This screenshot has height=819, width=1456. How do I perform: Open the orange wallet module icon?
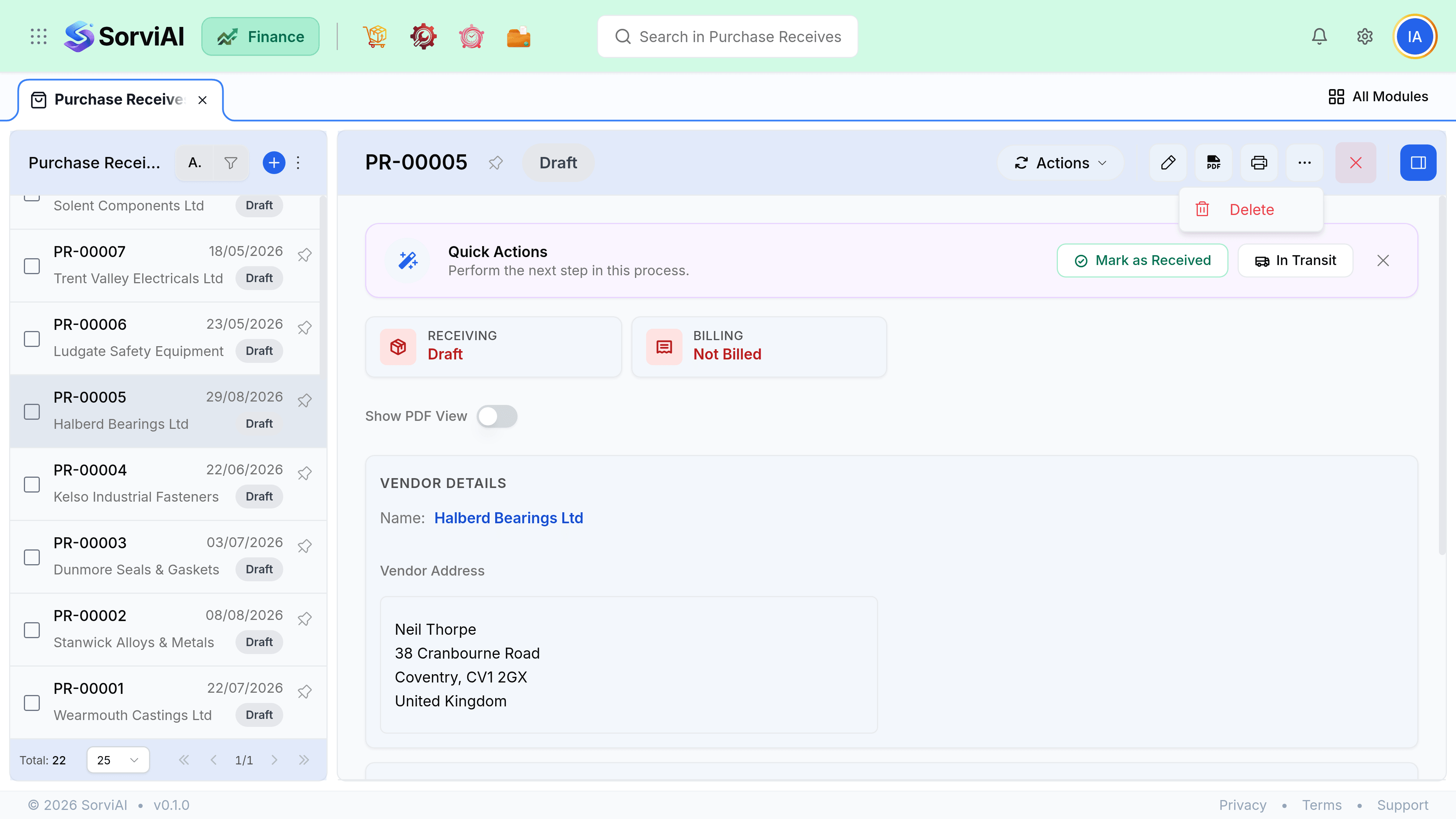pyautogui.click(x=518, y=37)
